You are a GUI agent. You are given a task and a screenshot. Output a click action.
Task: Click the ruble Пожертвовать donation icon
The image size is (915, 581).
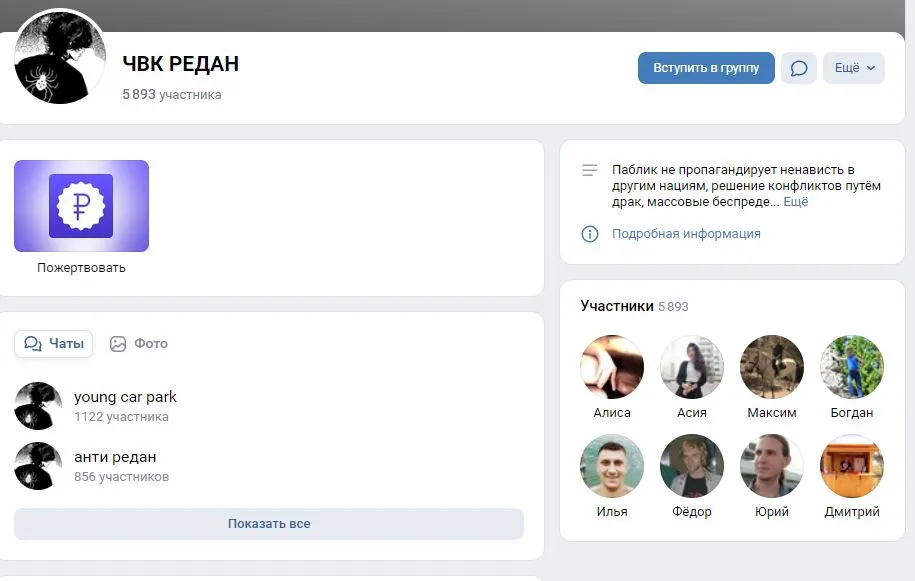(x=81, y=206)
